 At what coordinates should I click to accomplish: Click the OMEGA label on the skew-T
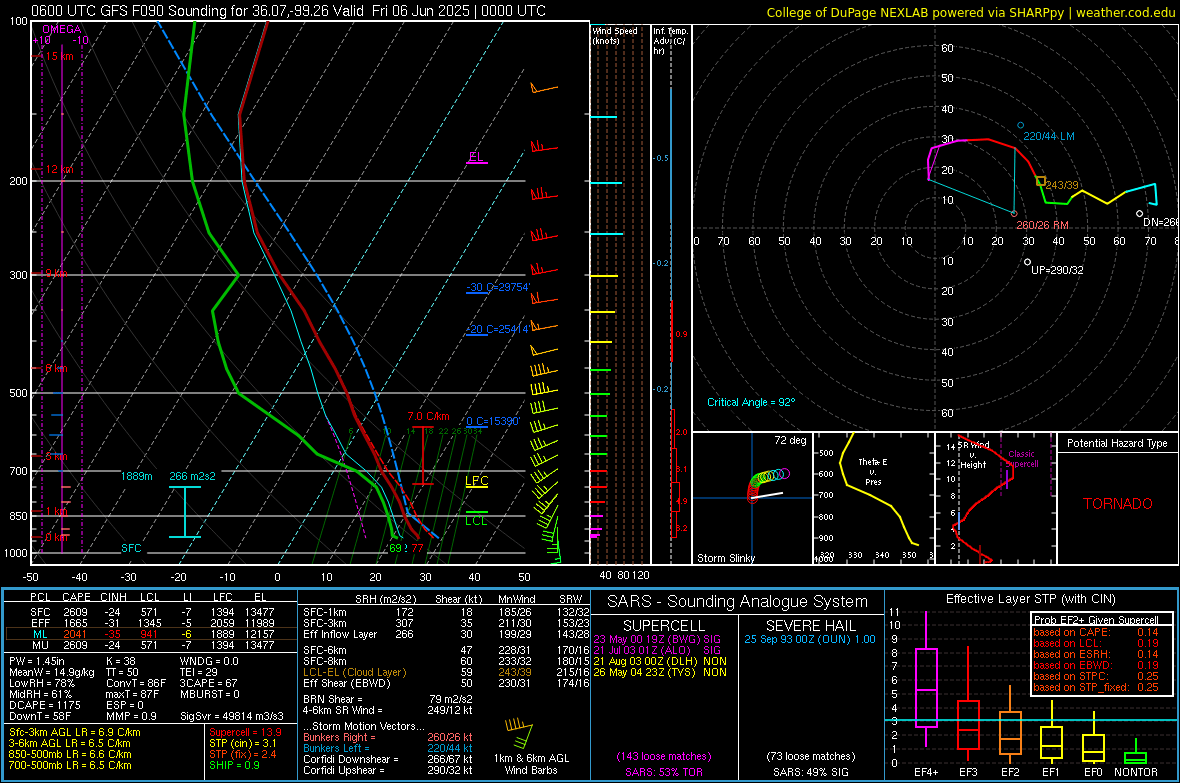coord(62,29)
